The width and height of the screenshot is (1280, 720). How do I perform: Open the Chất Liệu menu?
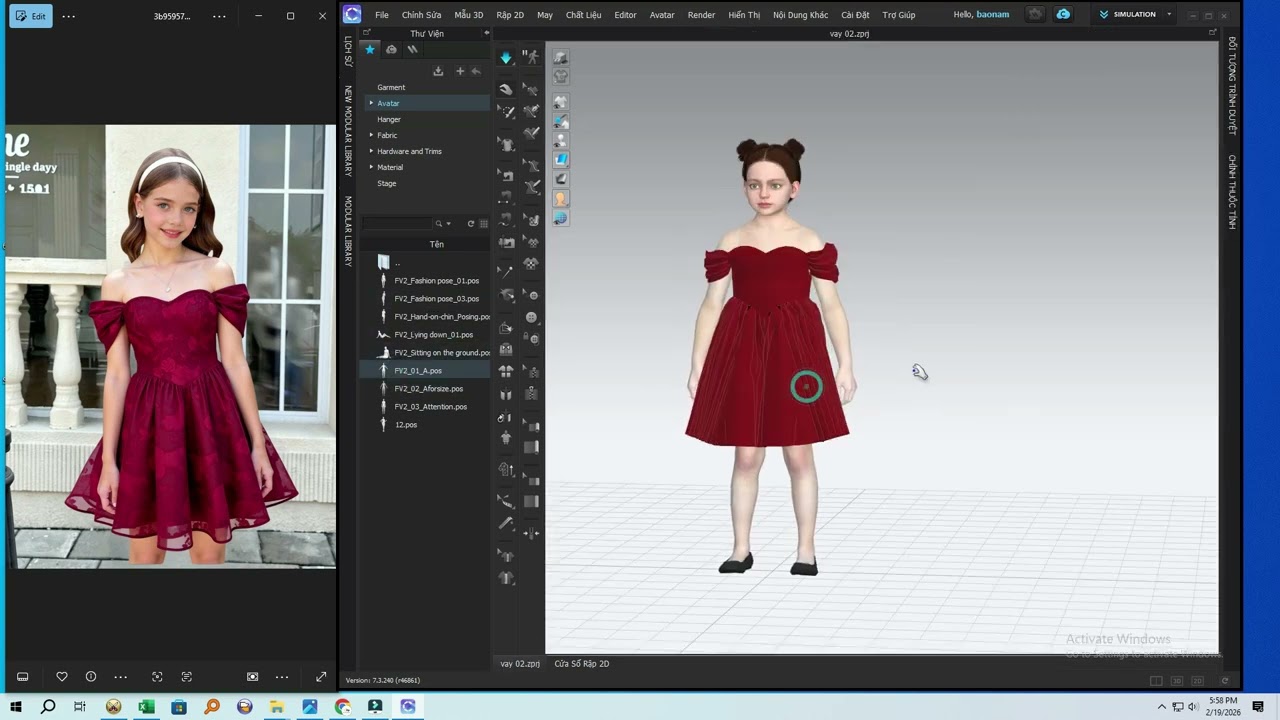pos(584,15)
